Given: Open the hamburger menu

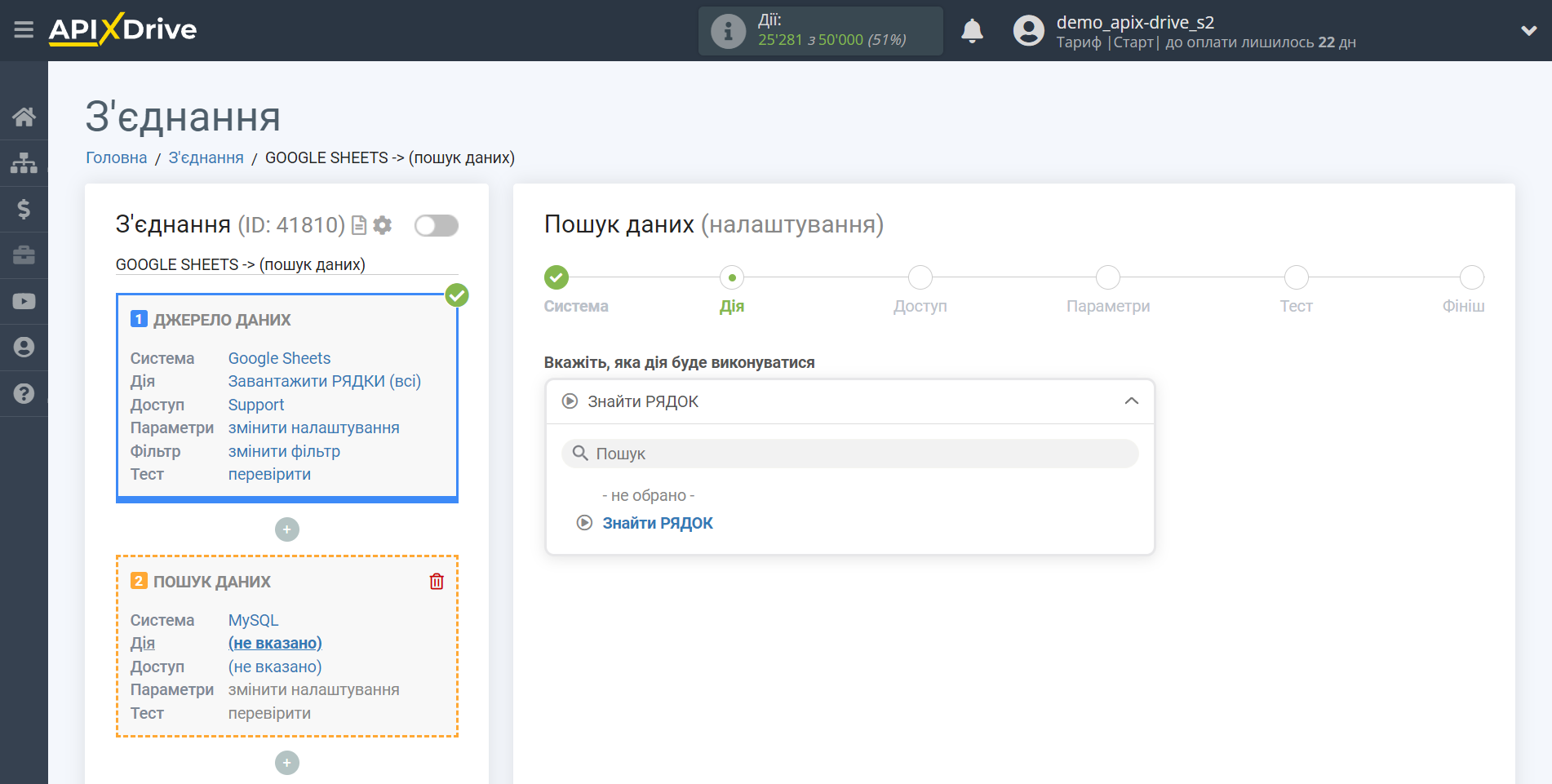Looking at the screenshot, I should (24, 30).
